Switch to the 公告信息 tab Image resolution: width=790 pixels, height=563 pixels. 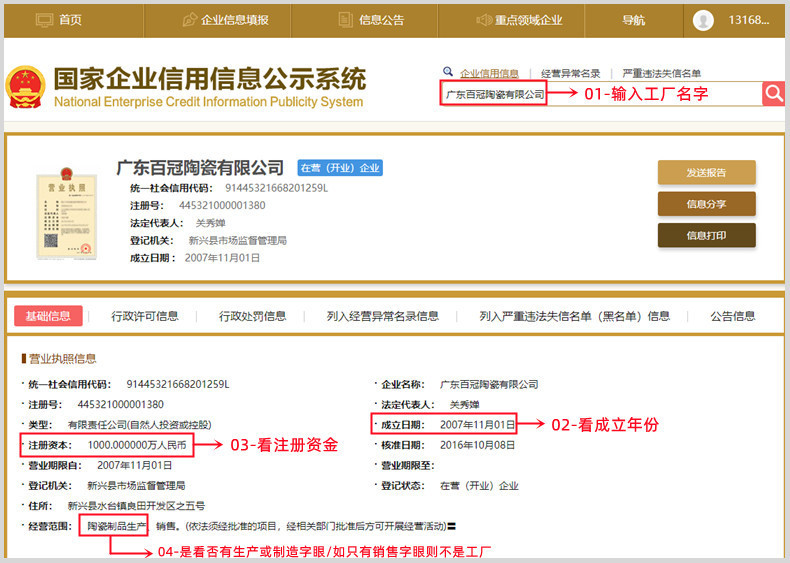pyautogui.click(x=733, y=316)
